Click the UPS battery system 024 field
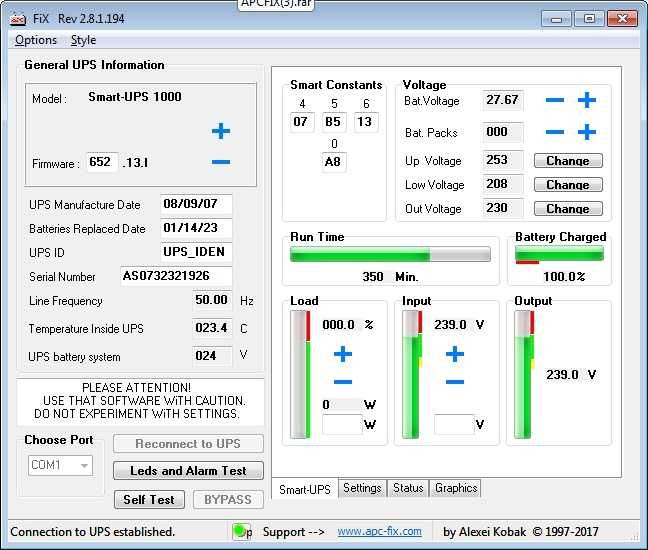Viewport: 648px width, 550px height. click(x=212, y=356)
